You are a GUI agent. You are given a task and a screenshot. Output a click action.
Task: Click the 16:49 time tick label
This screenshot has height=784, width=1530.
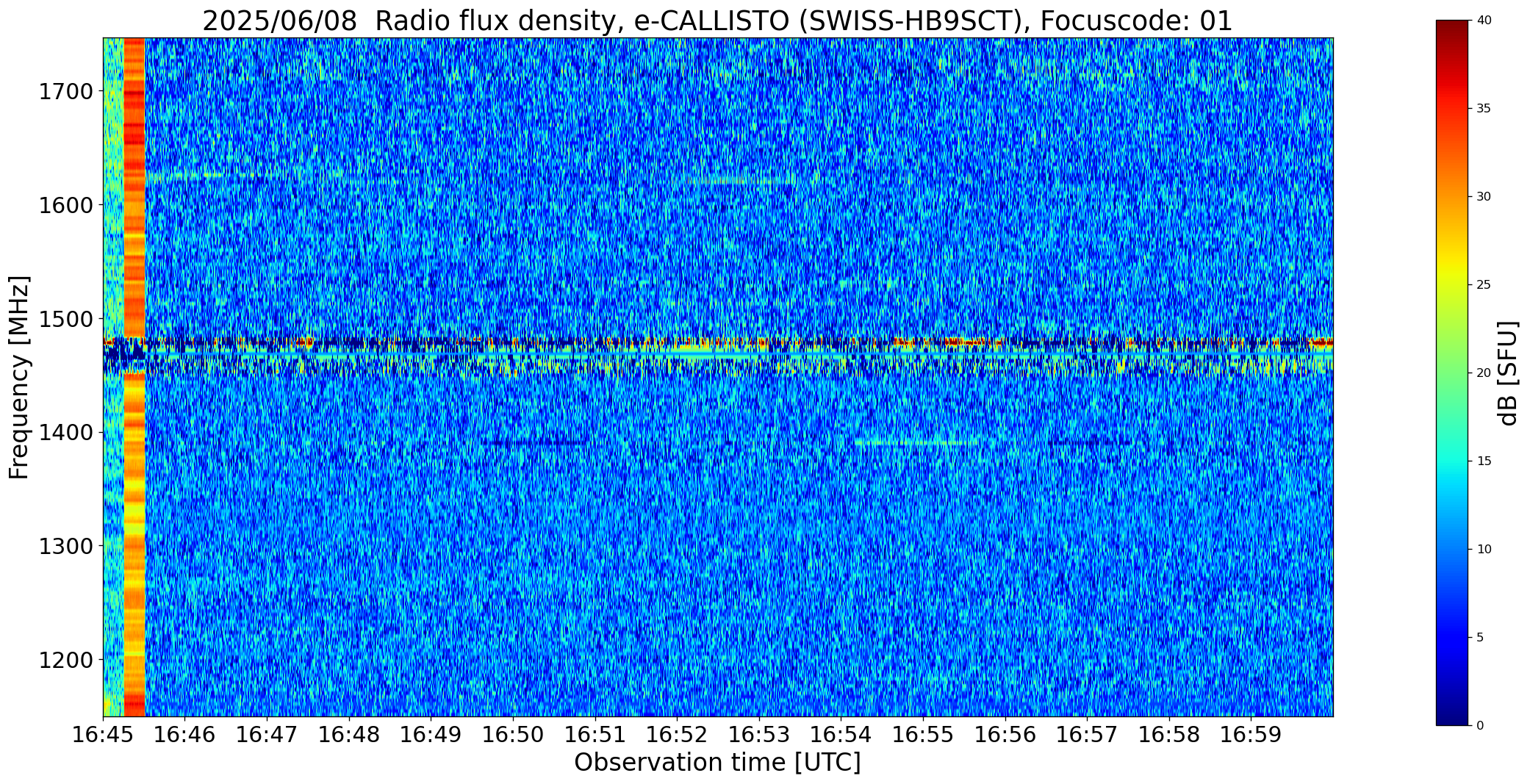coord(431,734)
